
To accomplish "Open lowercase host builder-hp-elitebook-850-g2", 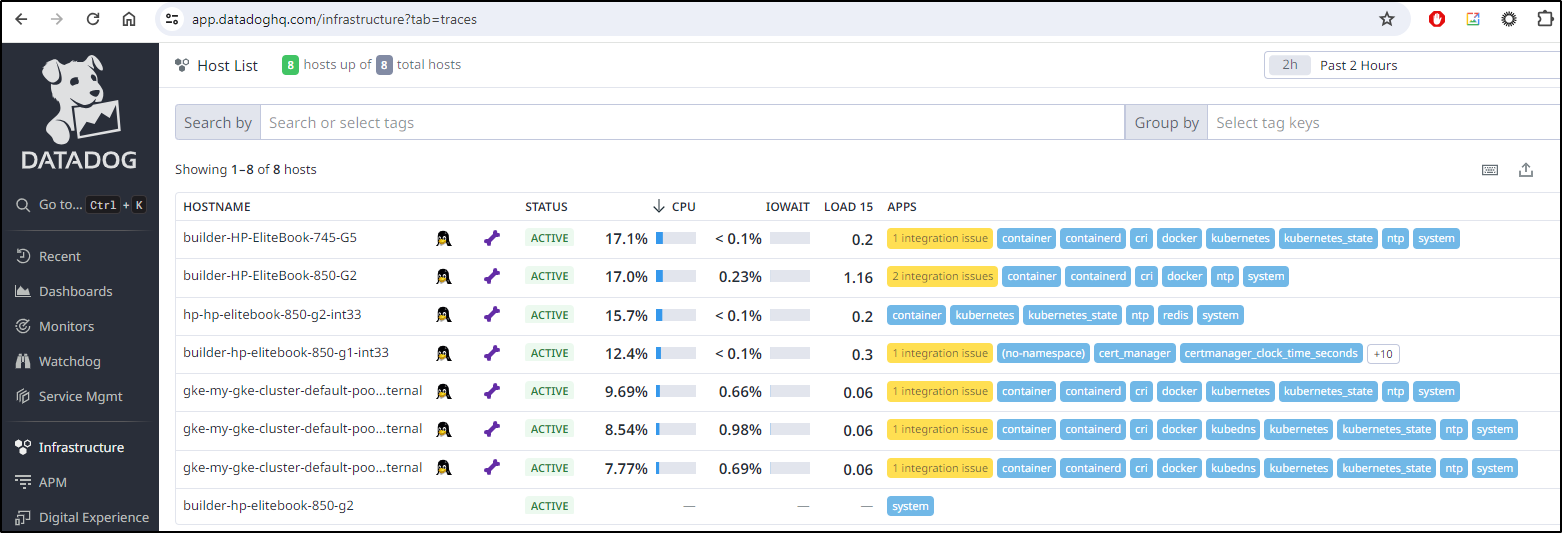I will tap(268, 505).
